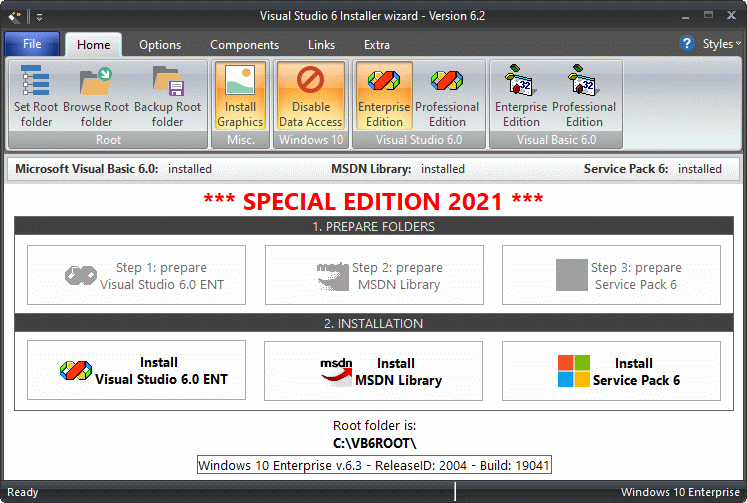
Task: Click the Root group label in ribbon
Action: click(x=108, y=140)
